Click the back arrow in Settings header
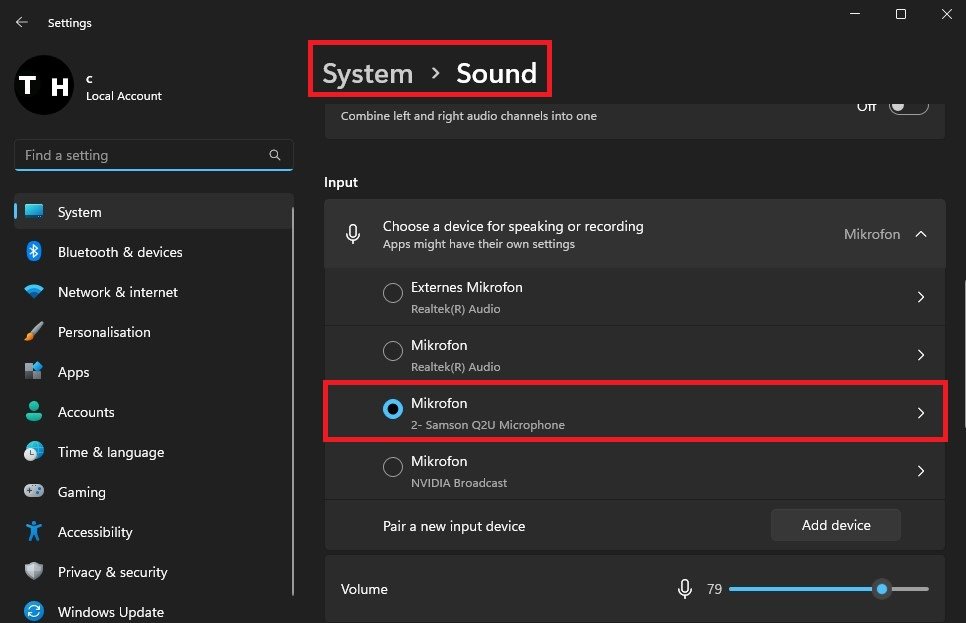 click(22, 22)
